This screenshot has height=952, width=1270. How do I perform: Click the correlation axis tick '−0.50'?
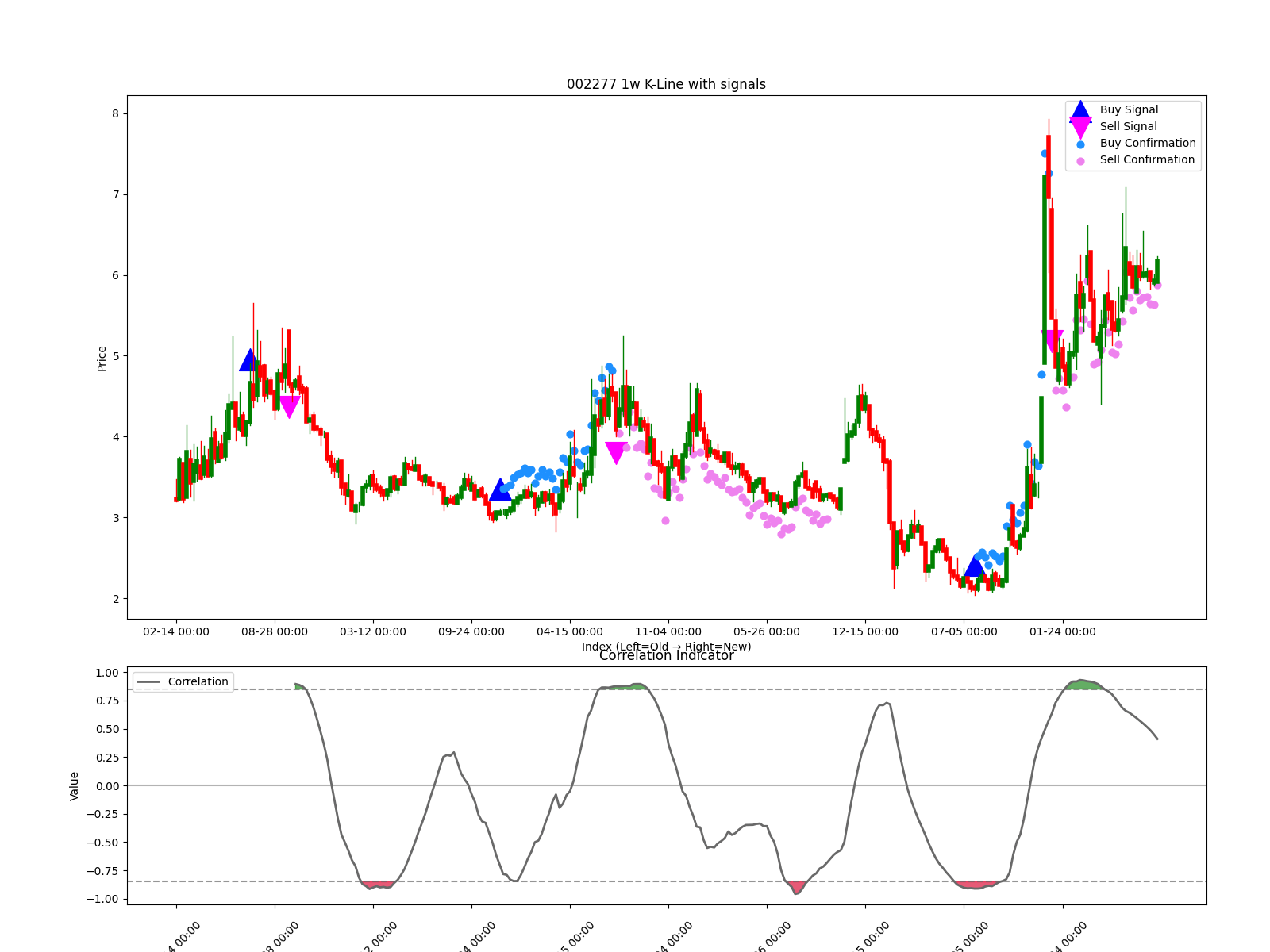click(x=102, y=843)
